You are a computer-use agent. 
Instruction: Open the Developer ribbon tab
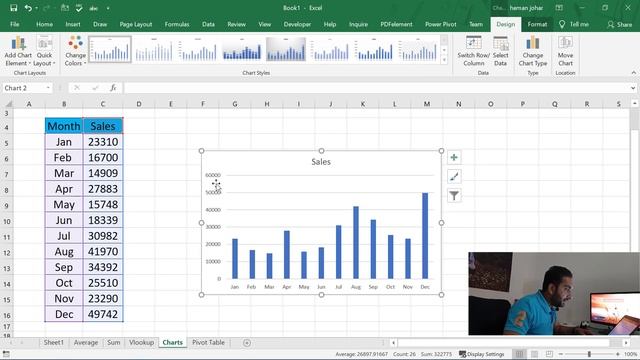297,24
